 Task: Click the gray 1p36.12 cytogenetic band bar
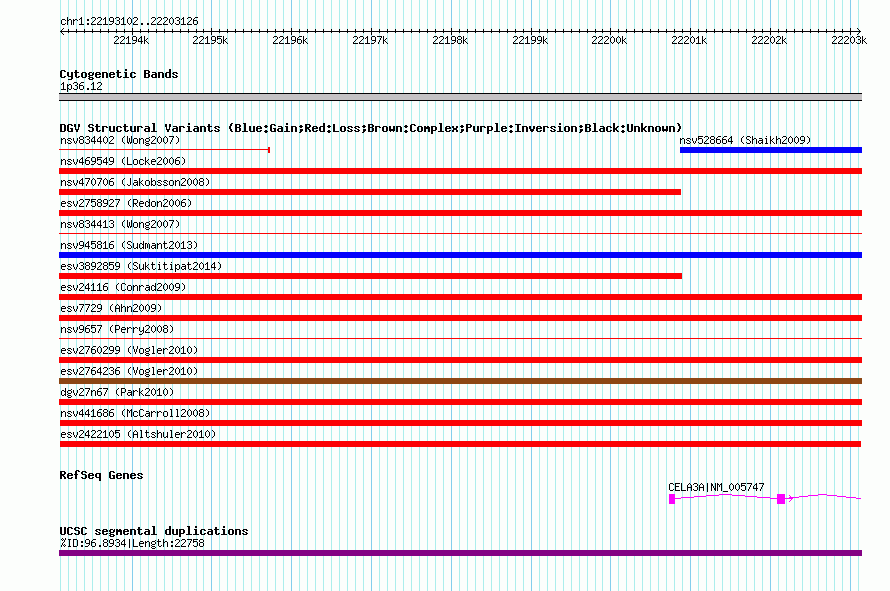460,97
